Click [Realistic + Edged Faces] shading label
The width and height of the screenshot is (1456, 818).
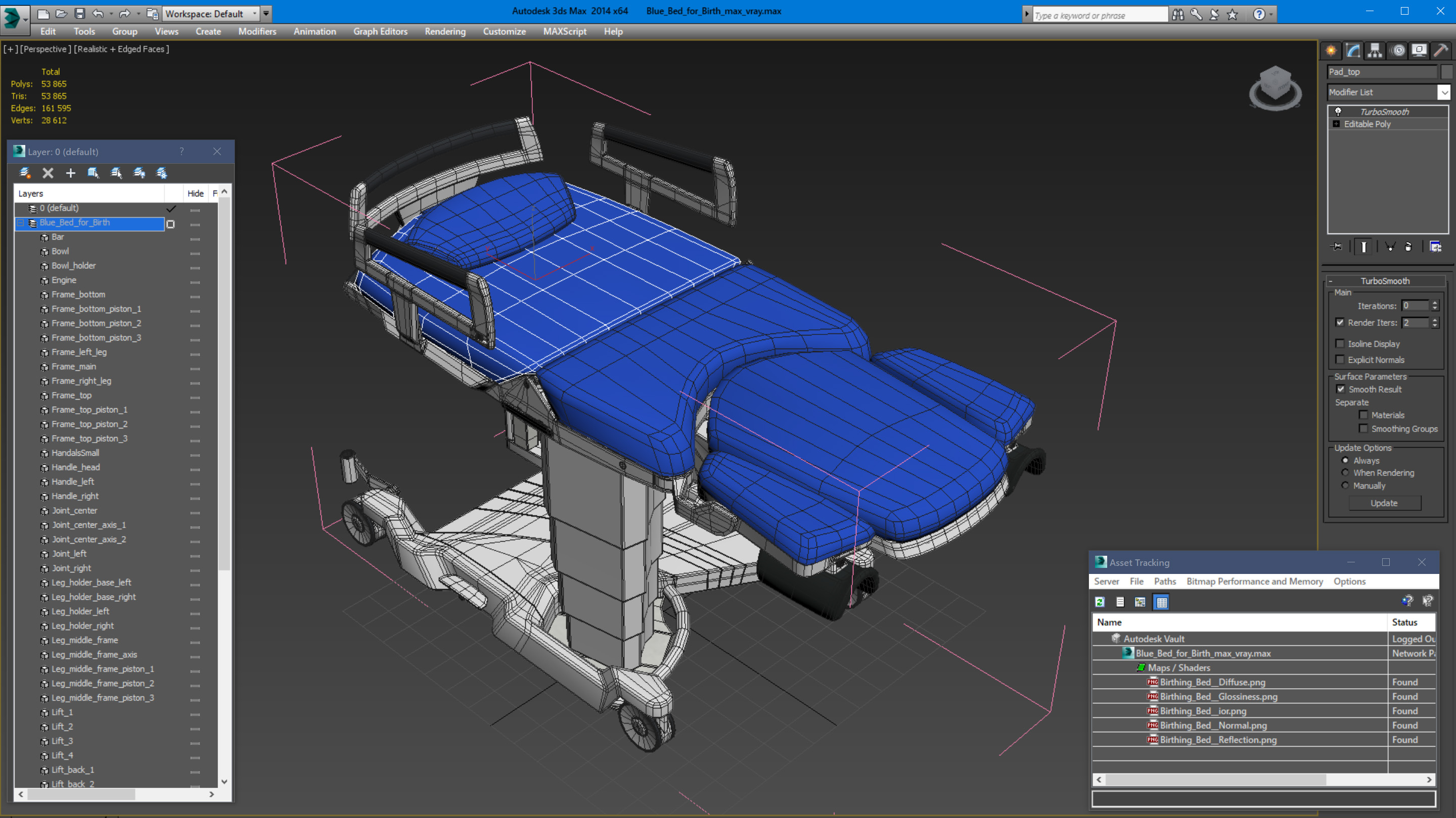121,49
